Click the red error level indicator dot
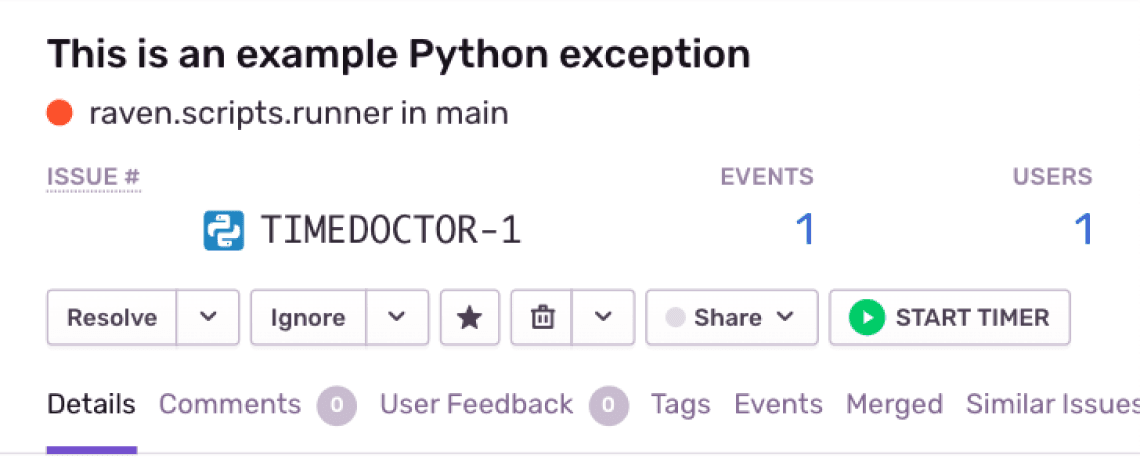The width and height of the screenshot is (1140, 466). (59, 113)
